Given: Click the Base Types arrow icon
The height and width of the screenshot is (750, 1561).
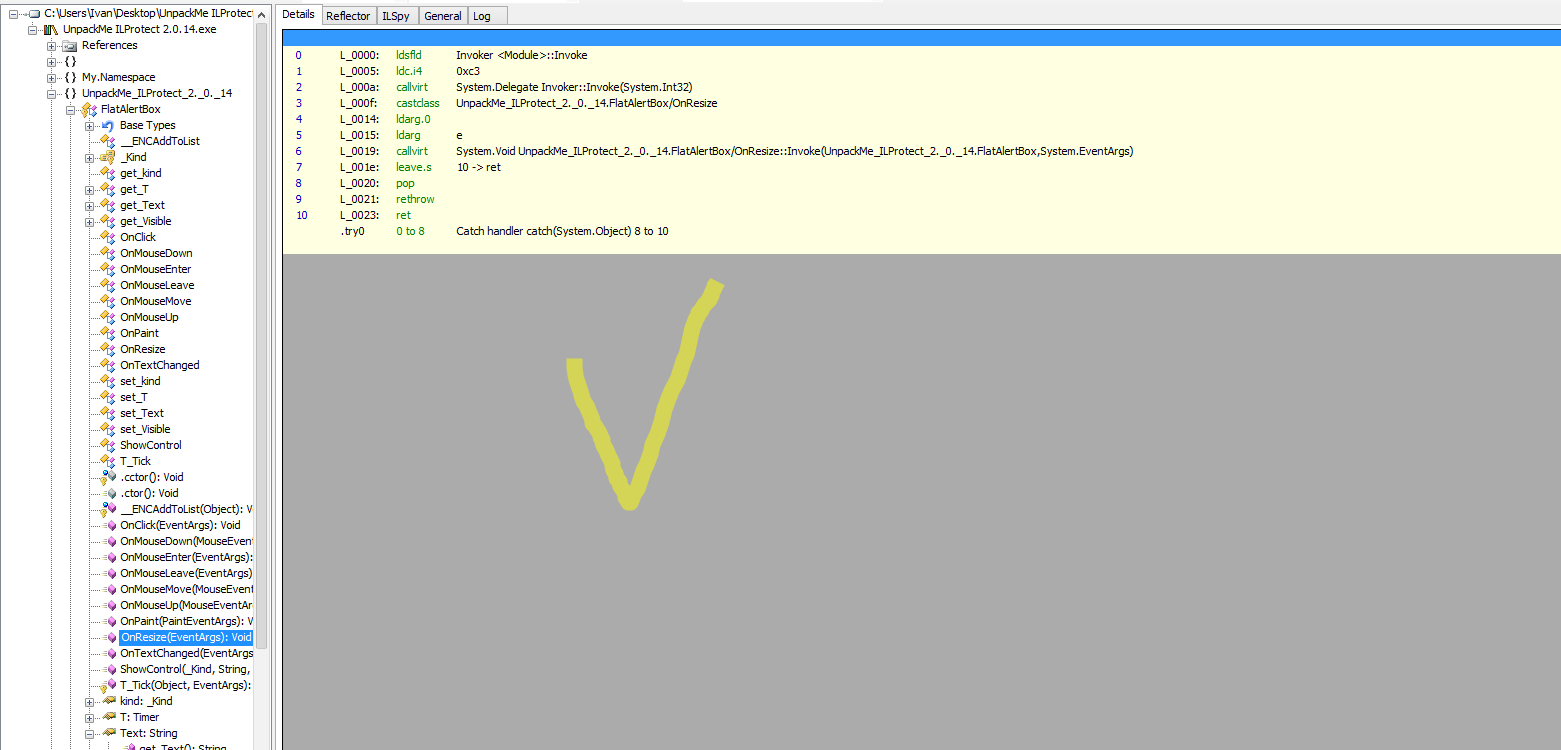Looking at the screenshot, I should (x=108, y=125).
